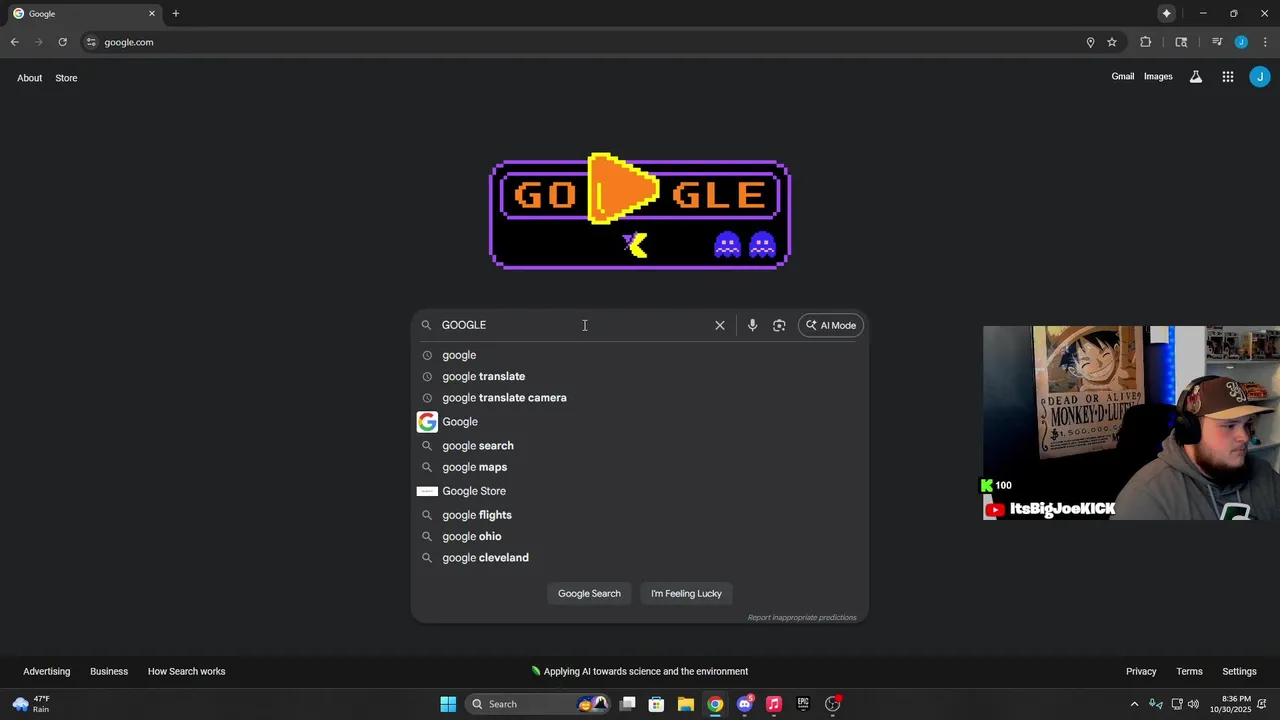Image resolution: width=1280 pixels, height=720 pixels.
Task: Open Task View on taskbar
Action: tap(628, 704)
